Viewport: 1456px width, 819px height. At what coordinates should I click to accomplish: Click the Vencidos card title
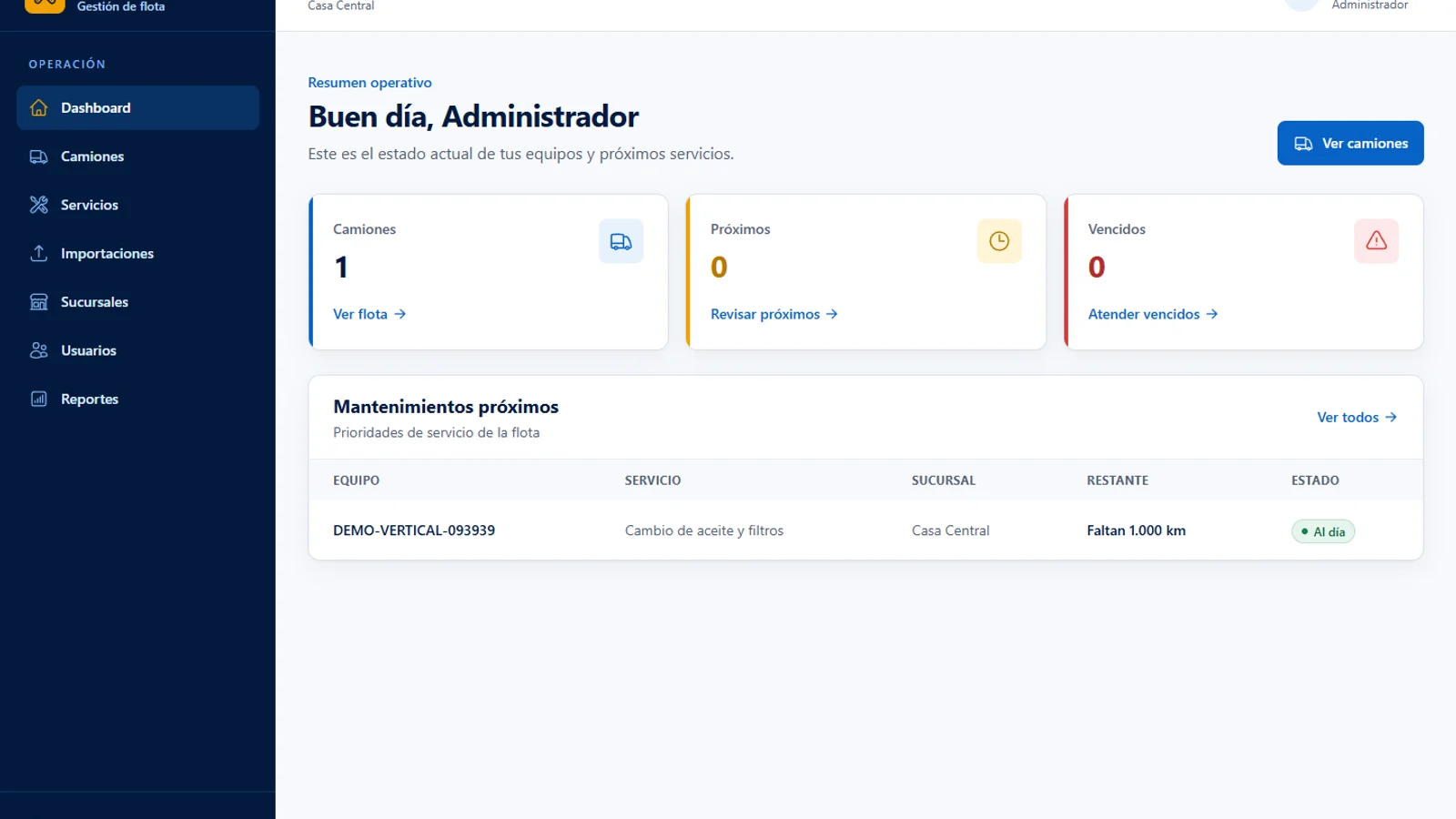pos(1117,229)
